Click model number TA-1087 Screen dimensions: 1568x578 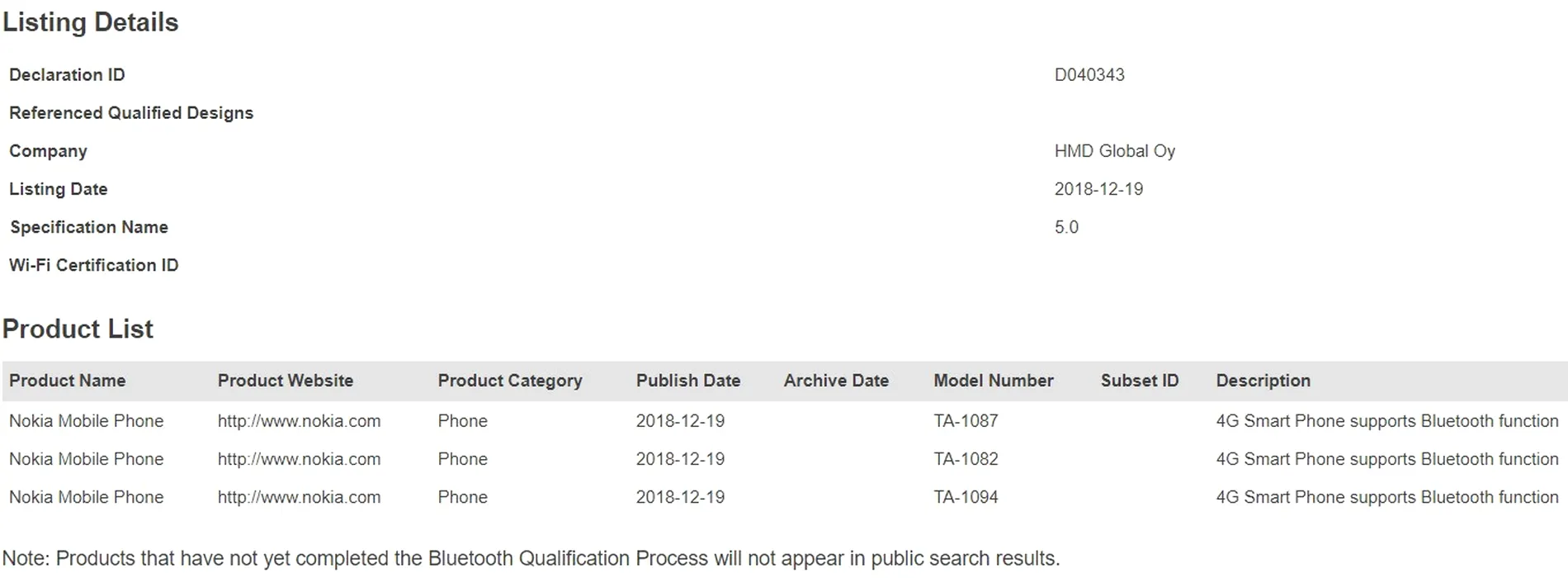[x=966, y=421]
